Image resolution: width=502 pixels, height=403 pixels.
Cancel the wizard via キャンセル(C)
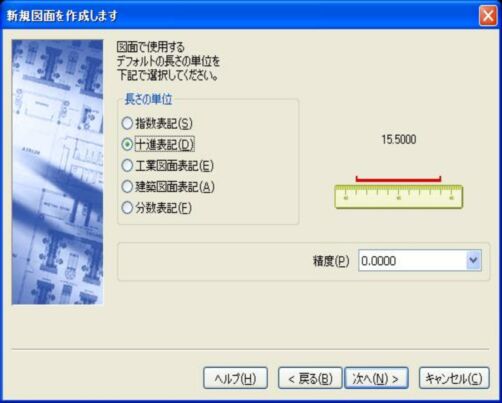tap(454, 378)
